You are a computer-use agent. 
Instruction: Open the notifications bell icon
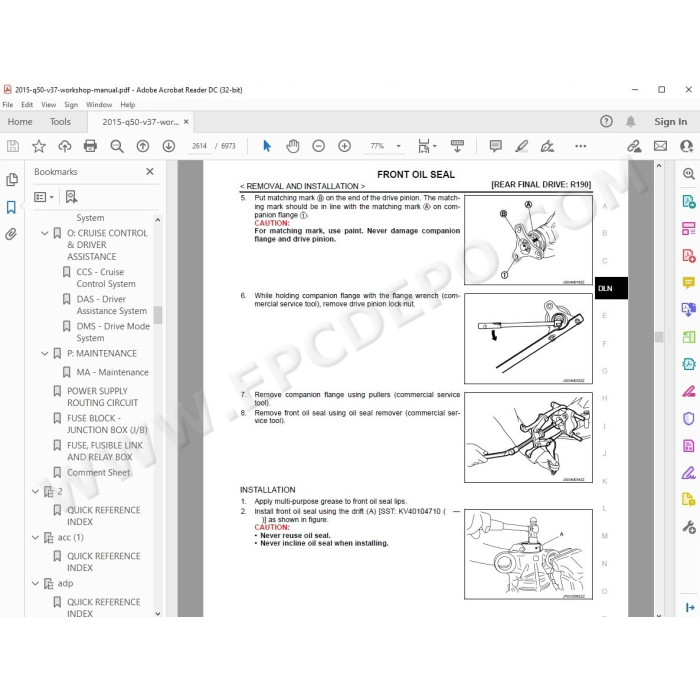click(630, 121)
